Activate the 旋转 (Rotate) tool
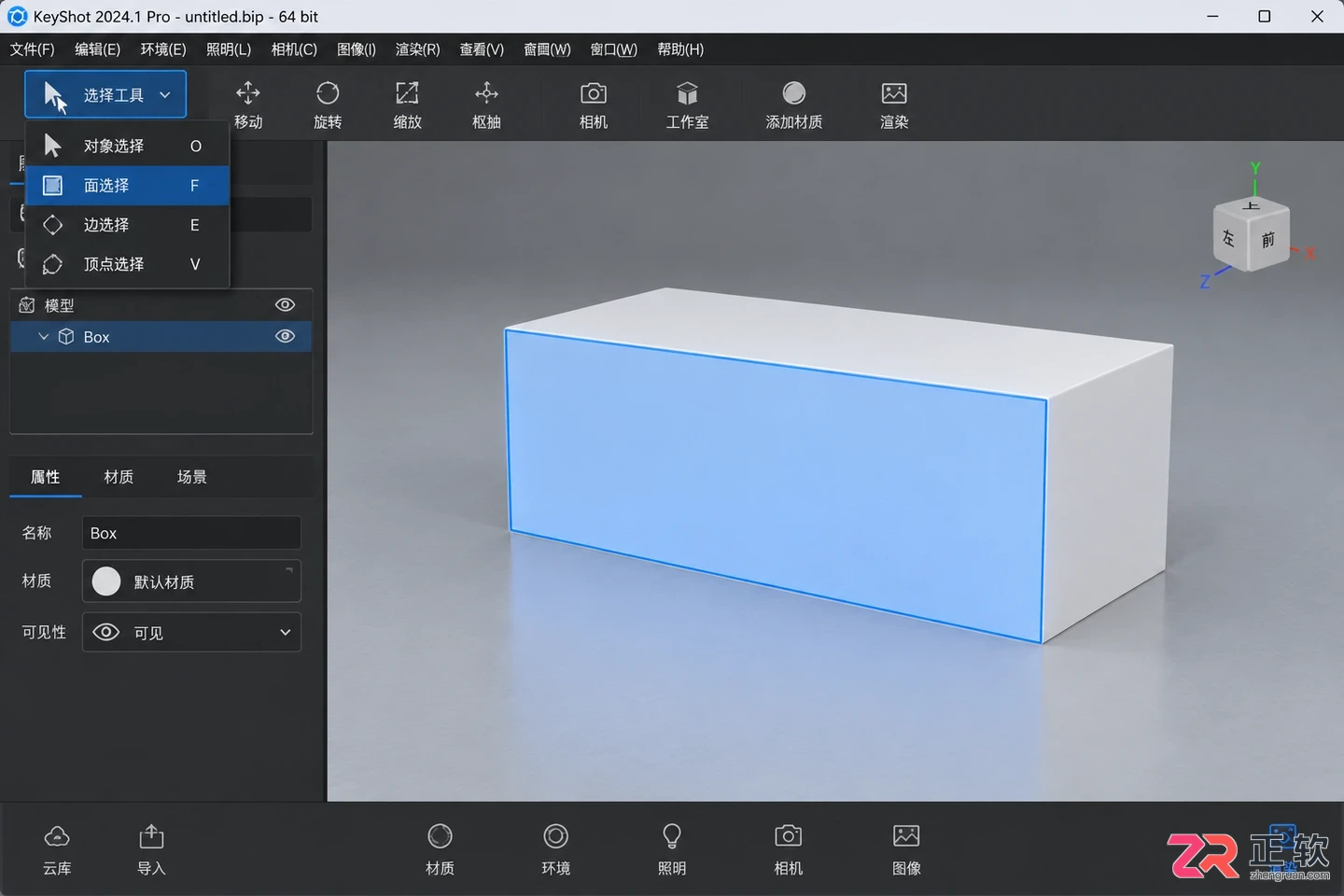Screen dimensions: 1344x896 (328, 93)
